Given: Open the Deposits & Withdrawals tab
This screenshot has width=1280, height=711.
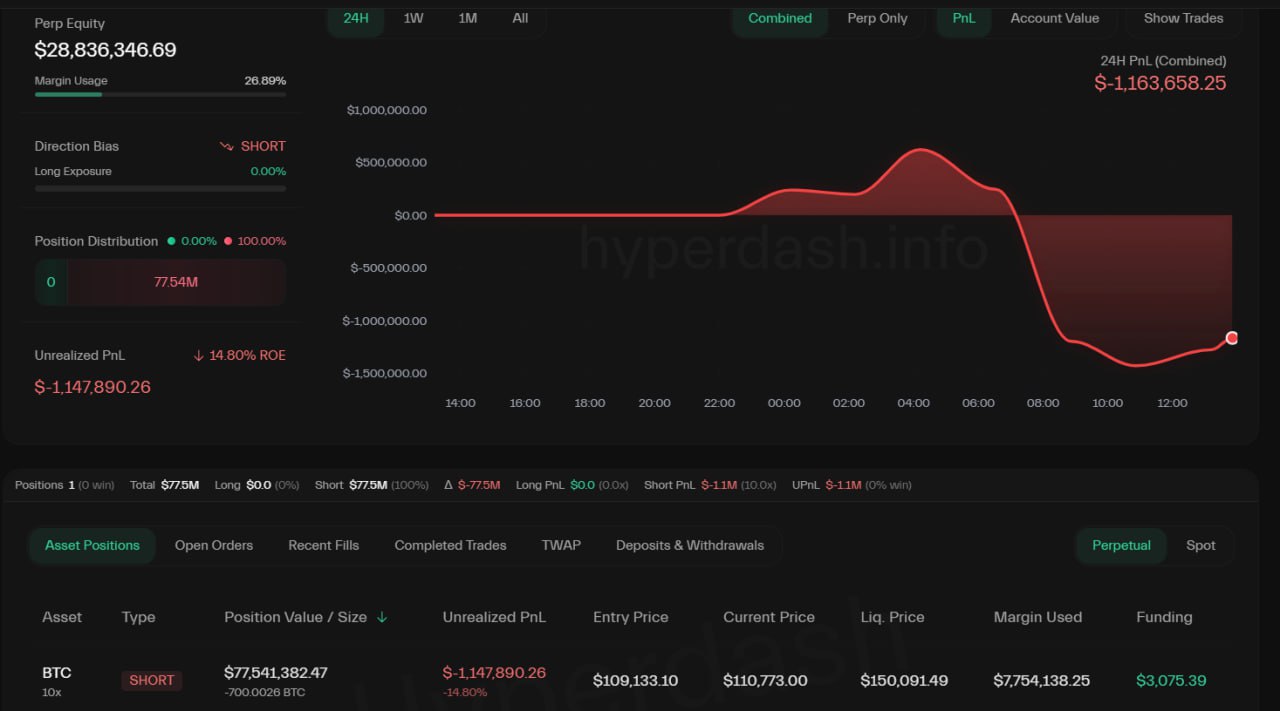Looking at the screenshot, I should pyautogui.click(x=689, y=545).
